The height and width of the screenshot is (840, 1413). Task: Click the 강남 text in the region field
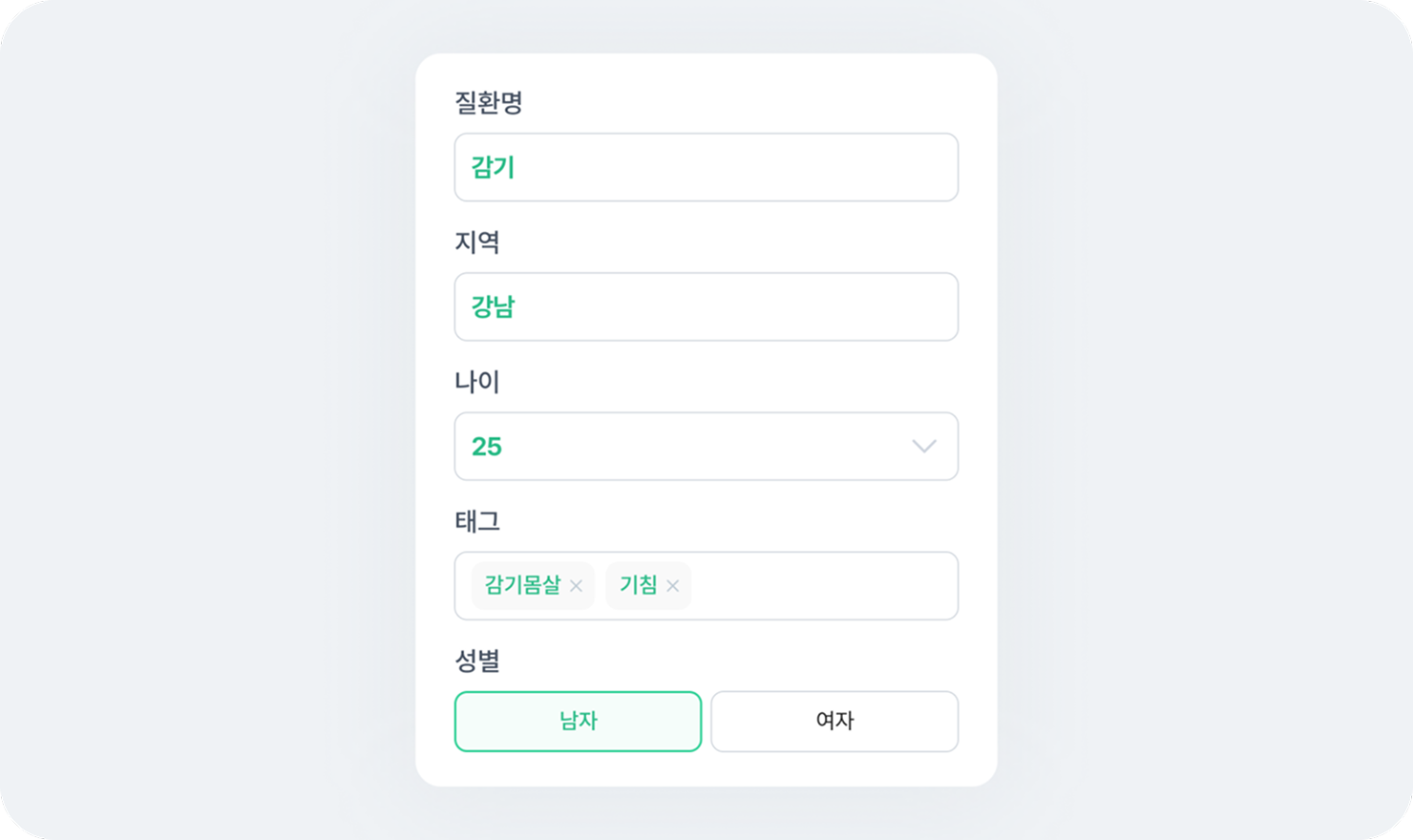[x=493, y=306]
